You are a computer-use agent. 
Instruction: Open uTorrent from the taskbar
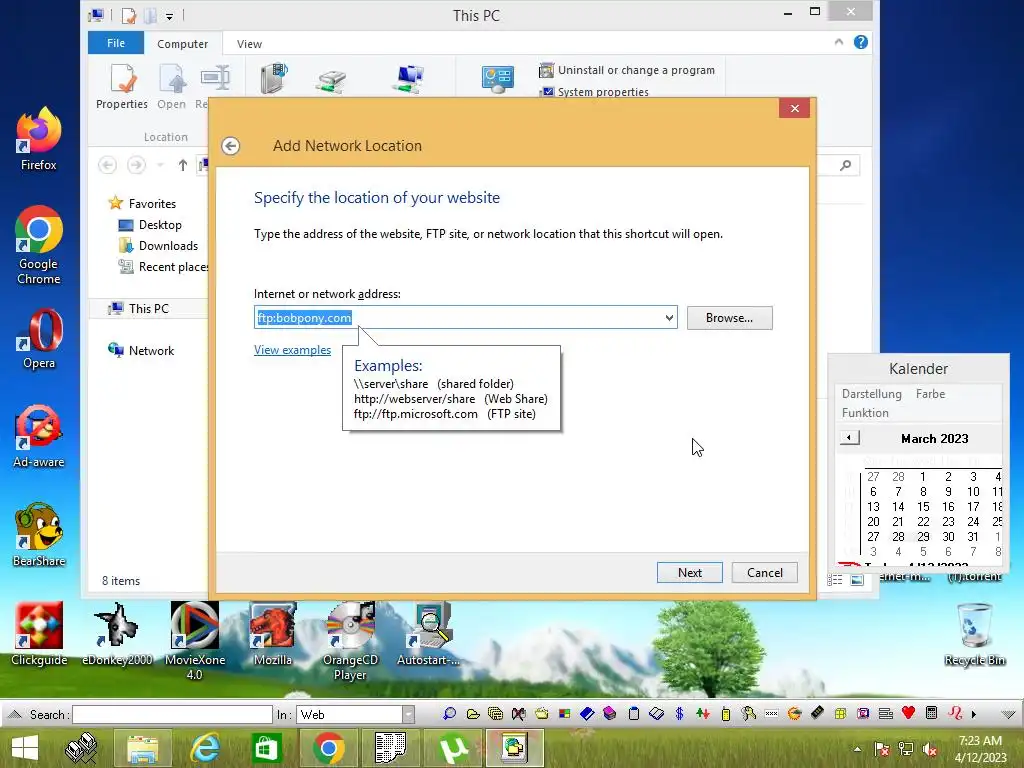coord(453,748)
